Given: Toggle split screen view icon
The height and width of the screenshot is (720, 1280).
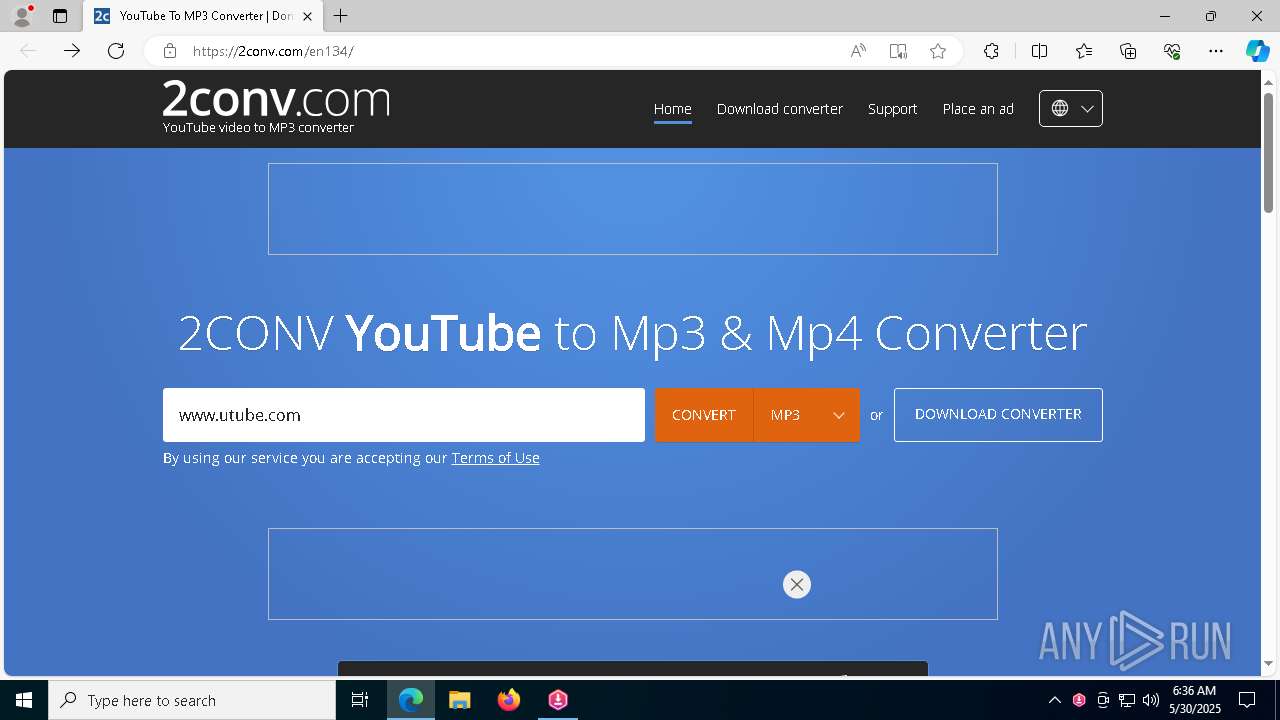Looking at the screenshot, I should [x=1039, y=51].
